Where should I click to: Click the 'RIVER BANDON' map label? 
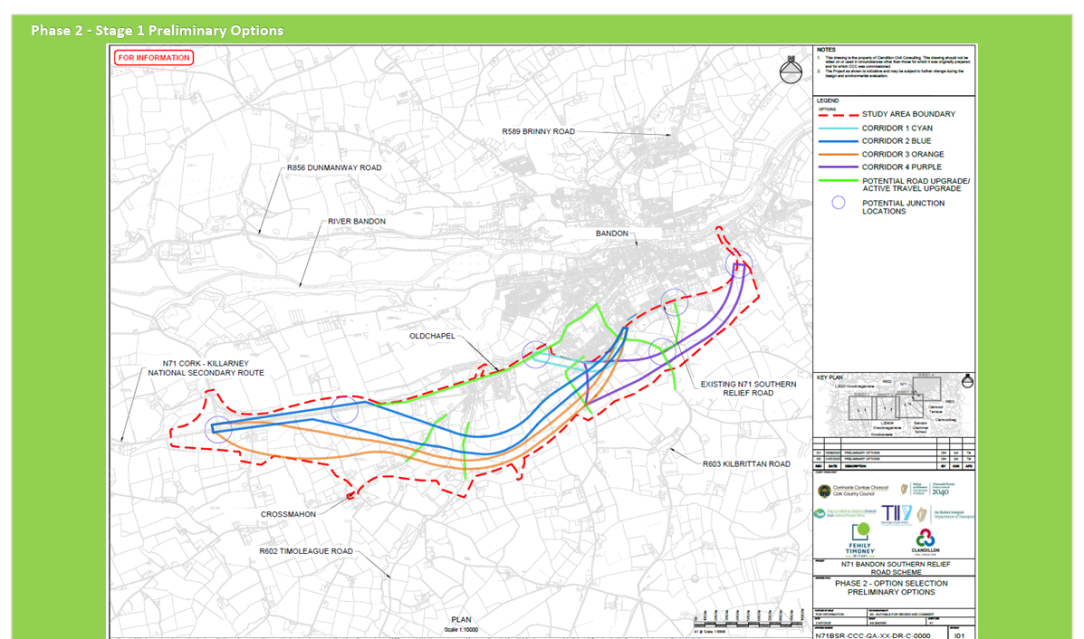click(357, 221)
